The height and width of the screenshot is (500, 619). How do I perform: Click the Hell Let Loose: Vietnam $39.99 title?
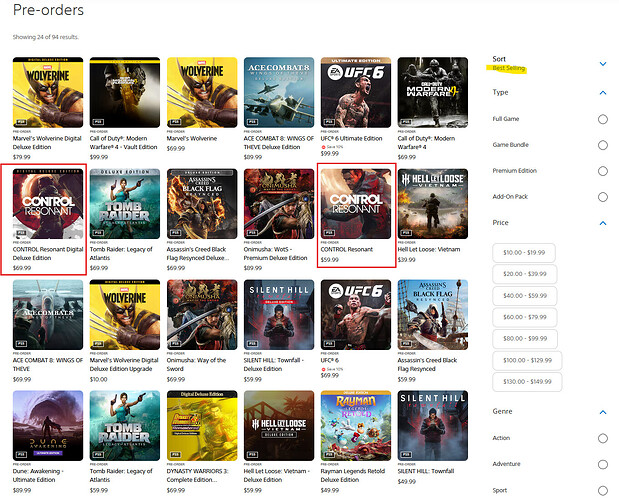pyautogui.click(x=429, y=249)
